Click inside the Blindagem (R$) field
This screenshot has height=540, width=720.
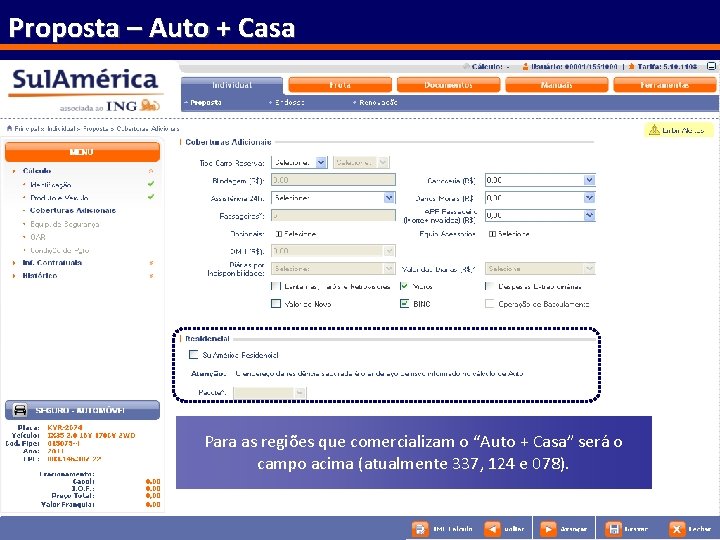(x=333, y=180)
